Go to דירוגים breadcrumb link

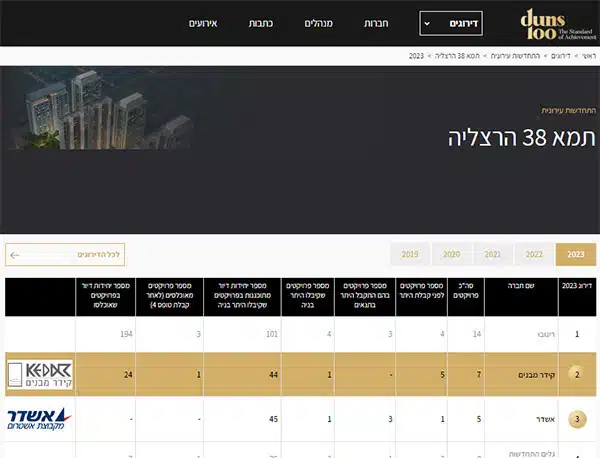coord(561,56)
